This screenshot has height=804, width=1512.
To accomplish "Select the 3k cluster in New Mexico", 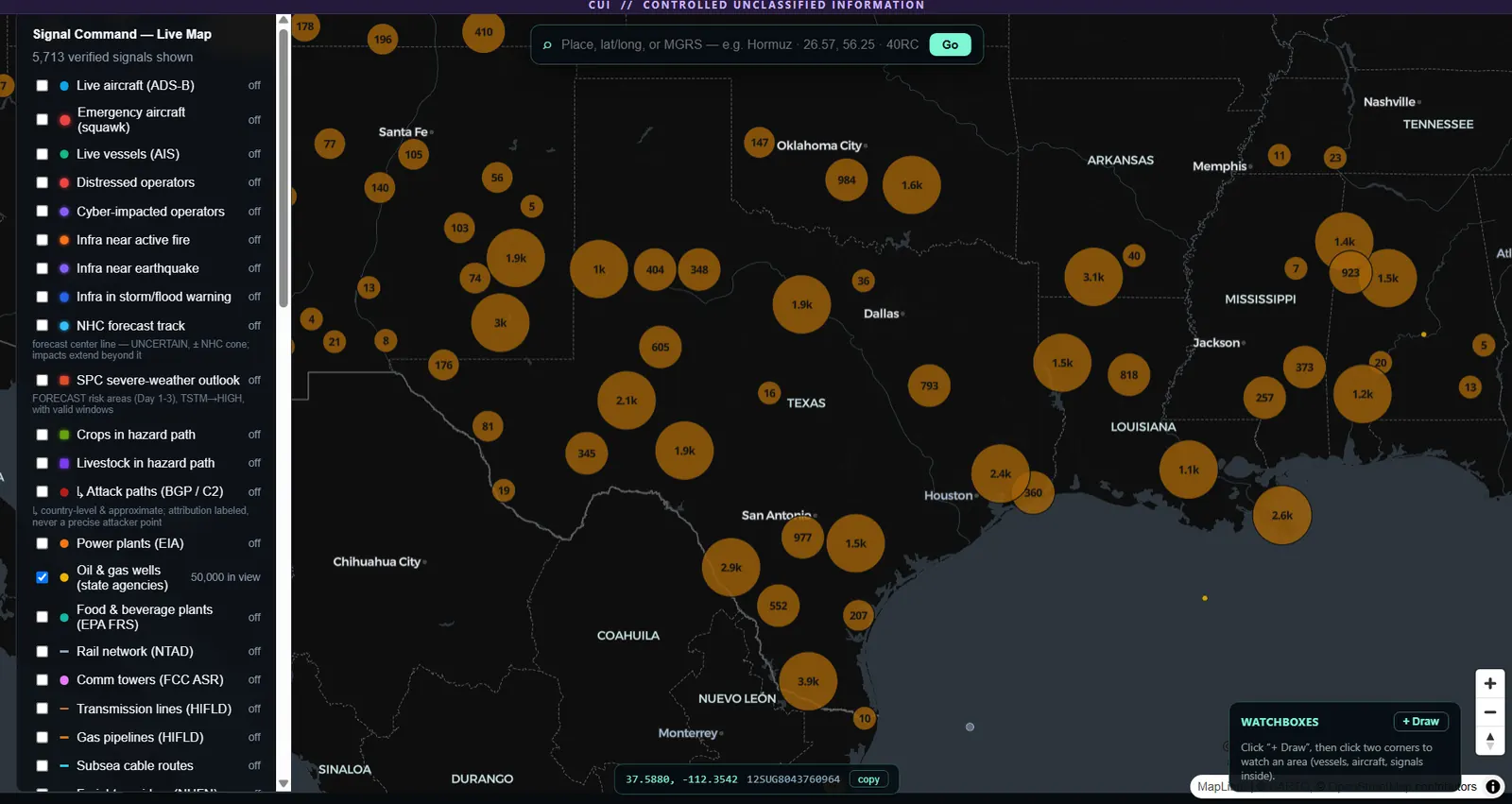I will [500, 323].
